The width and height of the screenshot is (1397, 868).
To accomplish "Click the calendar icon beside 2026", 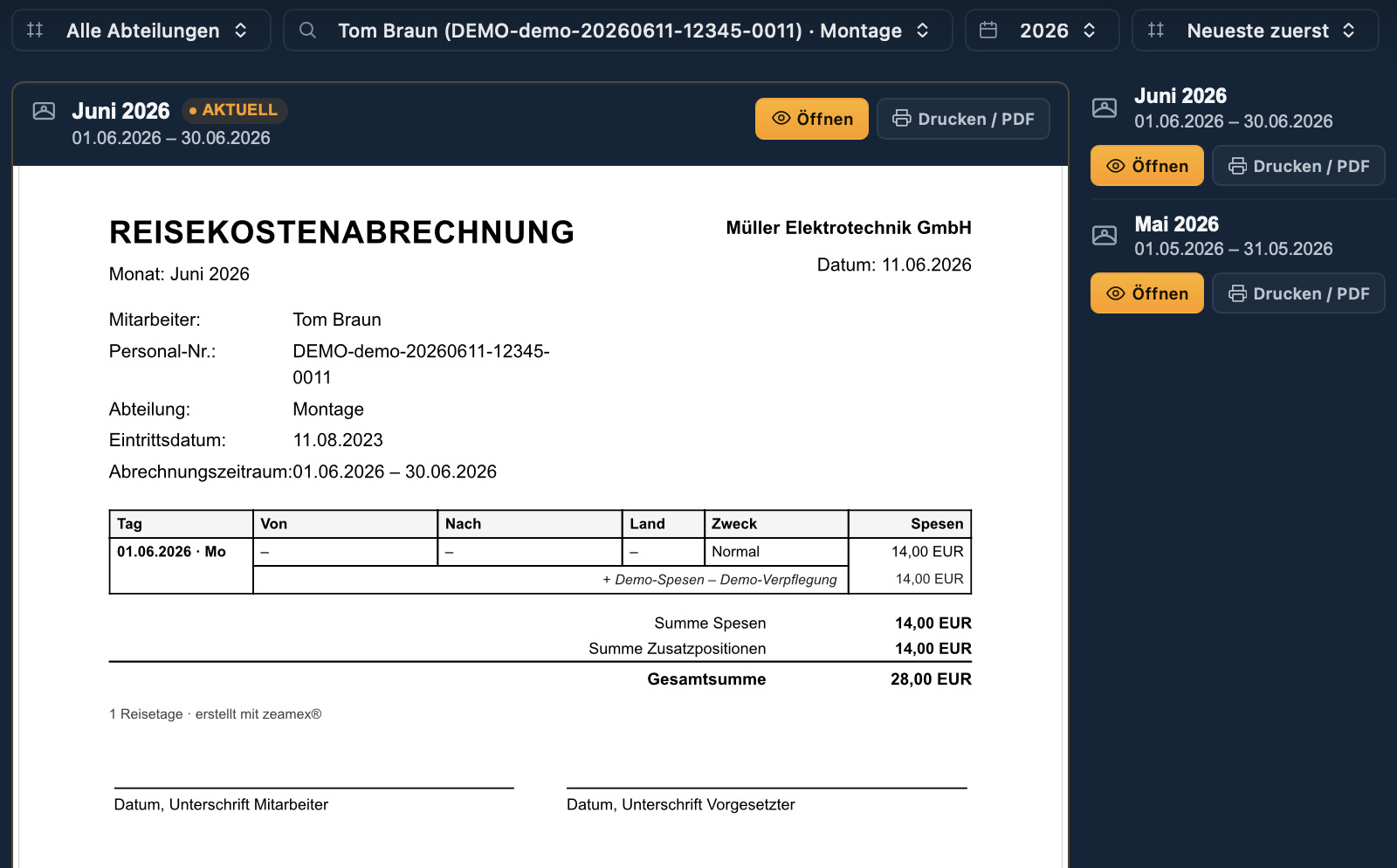I will tap(988, 31).
